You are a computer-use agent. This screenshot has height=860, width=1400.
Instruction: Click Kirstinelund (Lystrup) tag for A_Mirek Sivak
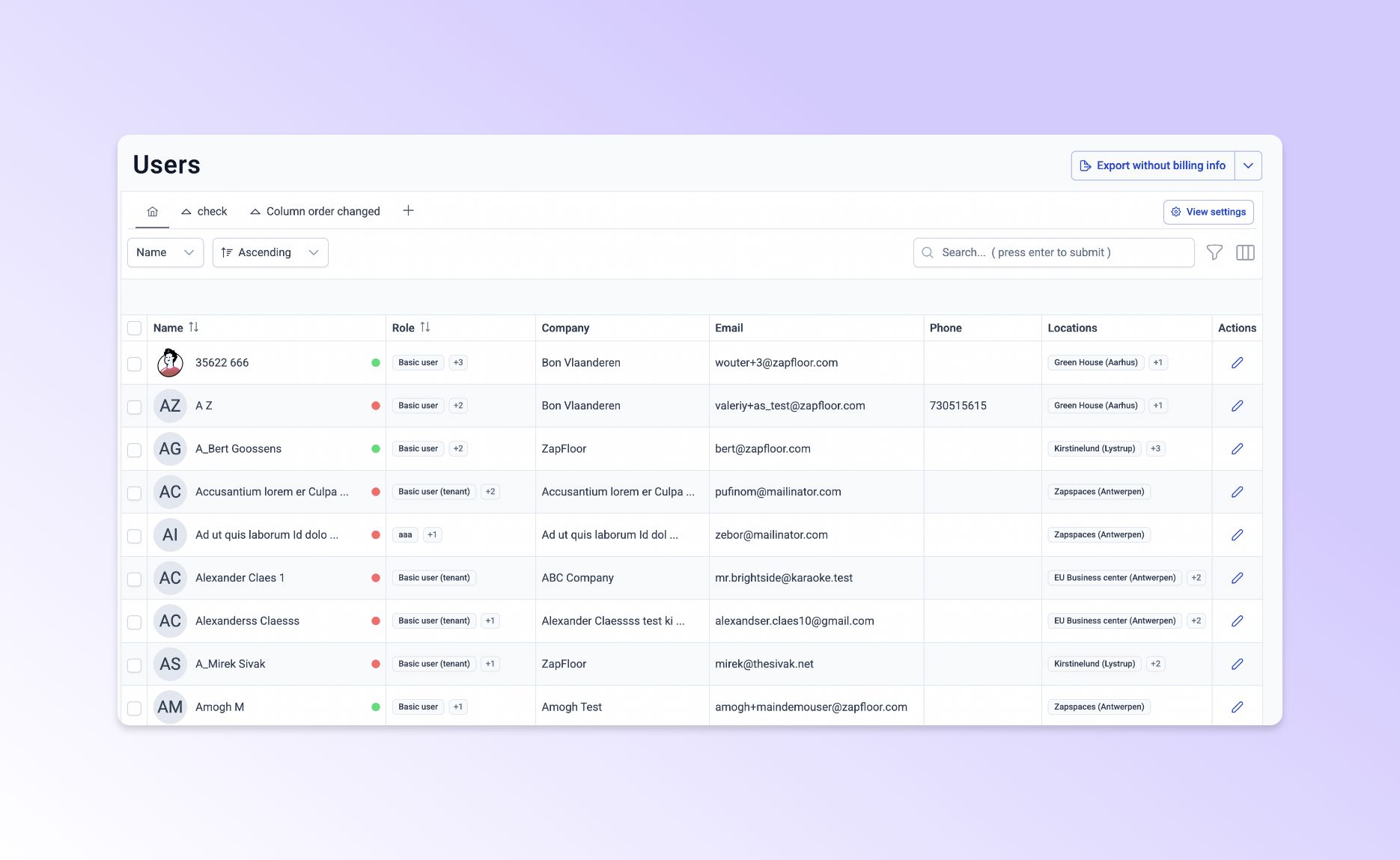coord(1095,664)
